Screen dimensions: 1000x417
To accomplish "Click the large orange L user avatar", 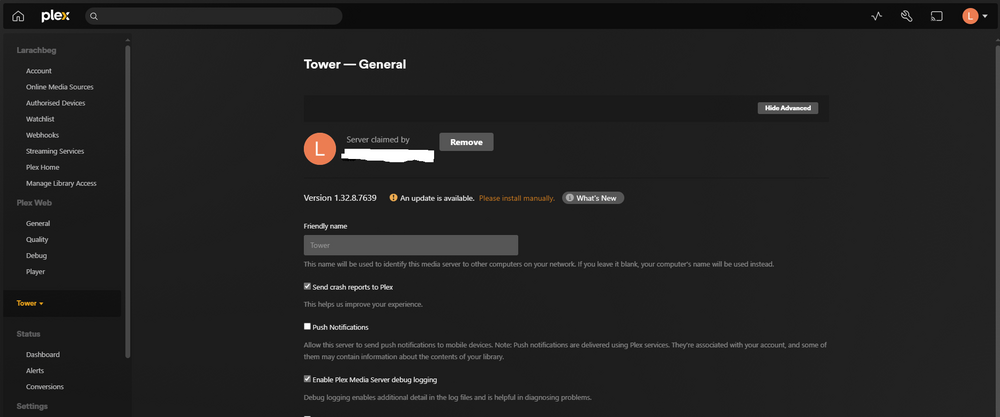I will [x=320, y=149].
